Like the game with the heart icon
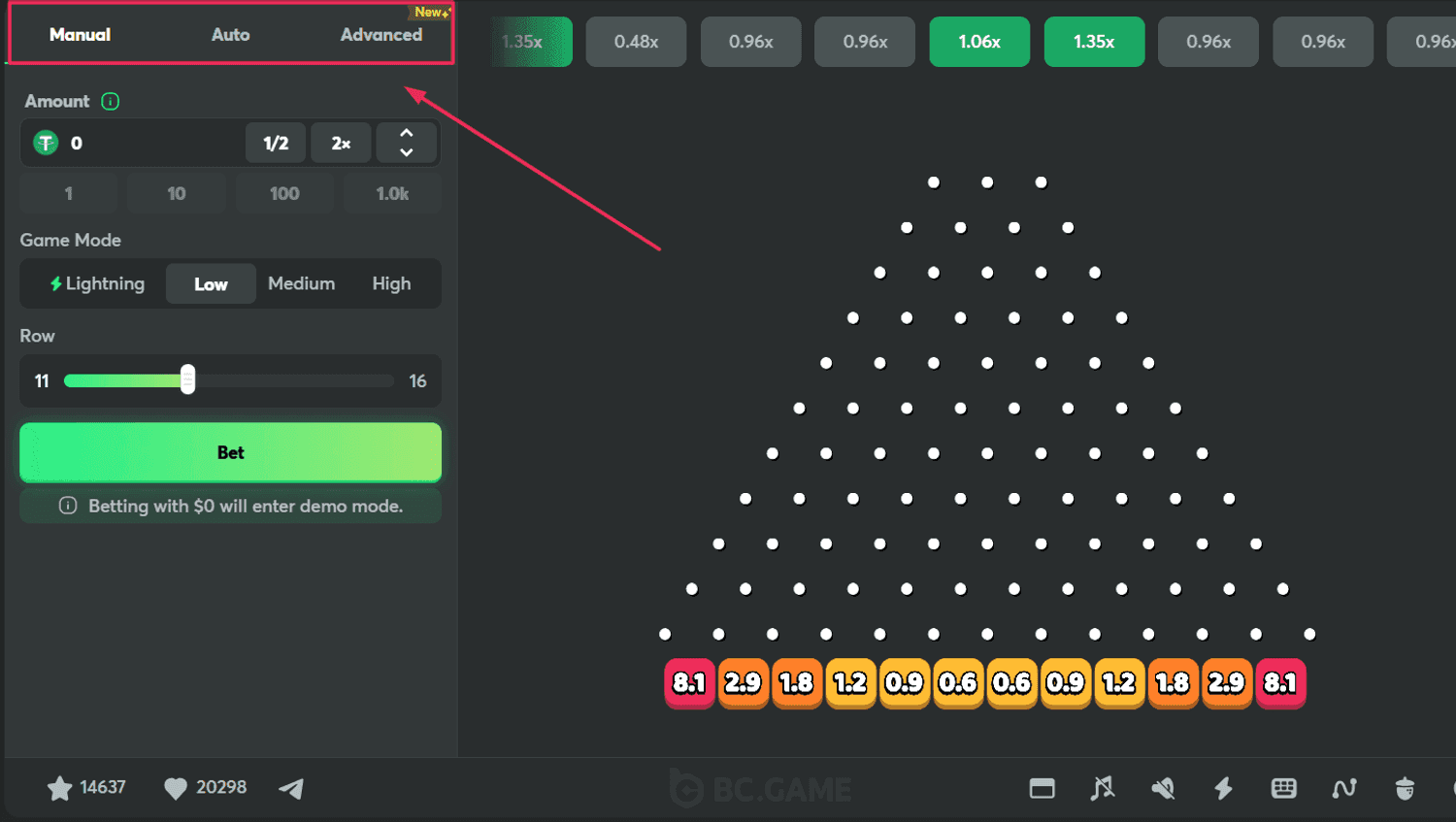Screen dimensions: 1456x822 [x=175, y=788]
